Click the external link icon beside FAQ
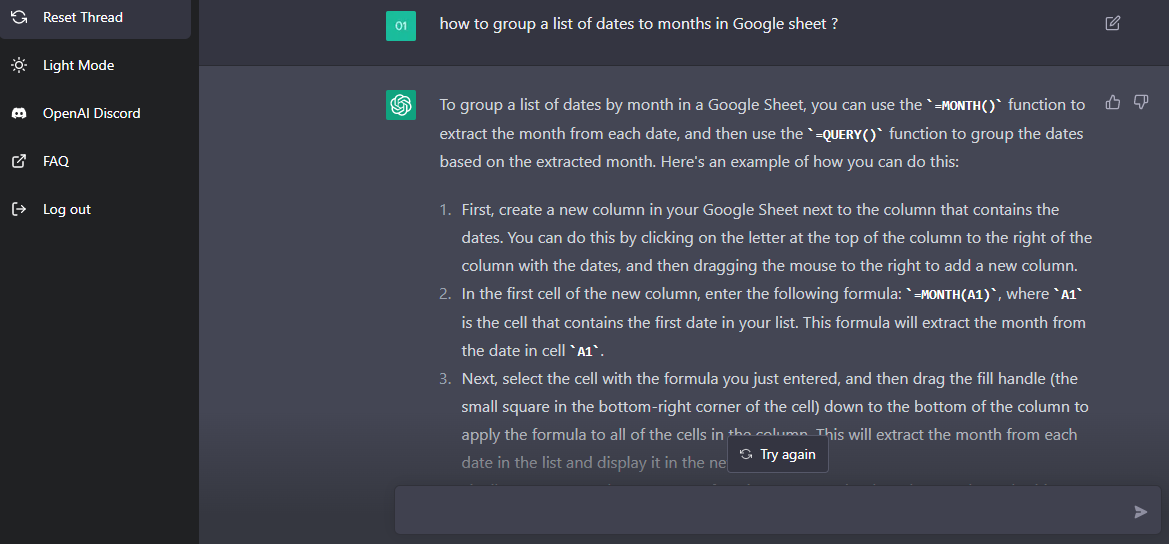 pyautogui.click(x=18, y=161)
